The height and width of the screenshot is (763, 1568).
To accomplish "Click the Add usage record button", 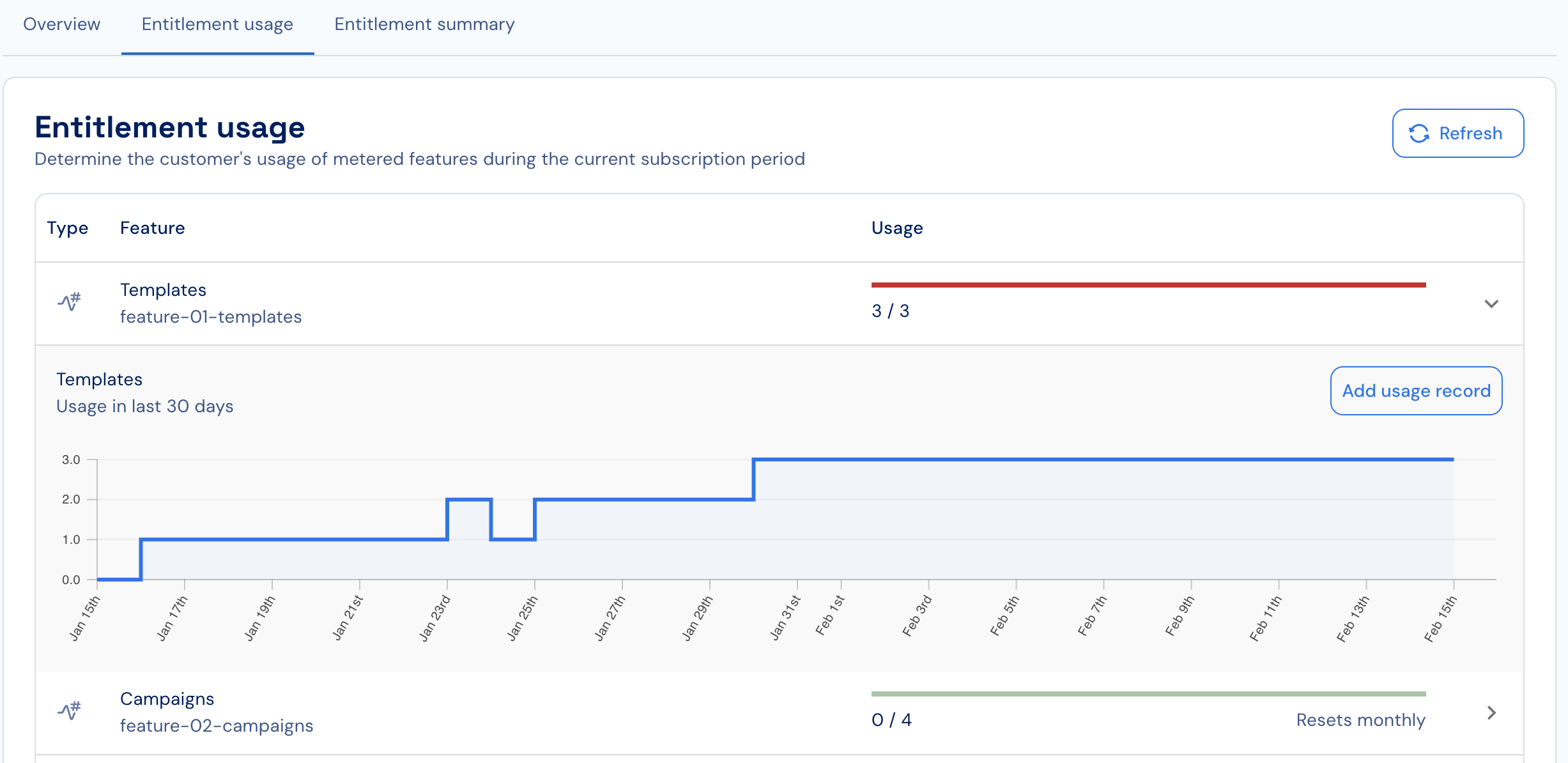I will pos(1416,390).
